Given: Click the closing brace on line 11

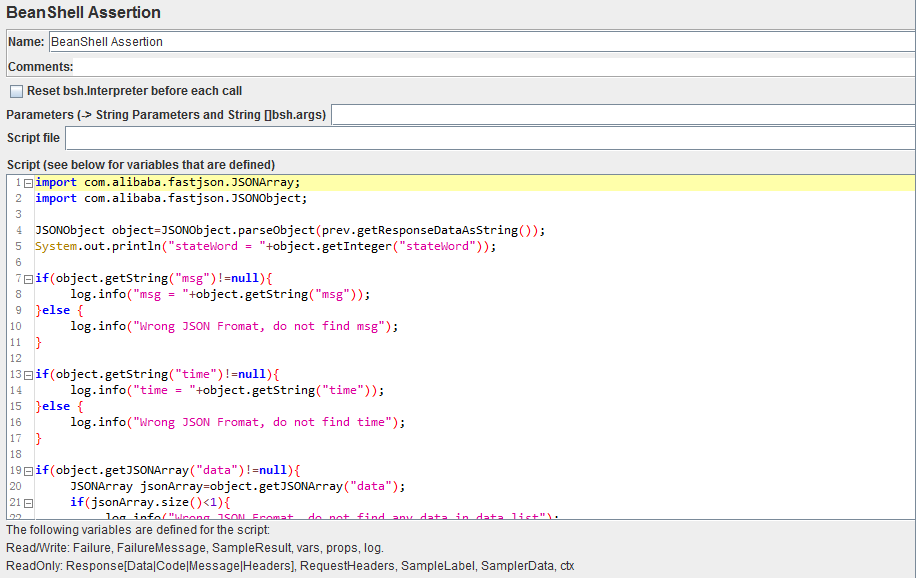Looking at the screenshot, I should [x=39, y=342].
